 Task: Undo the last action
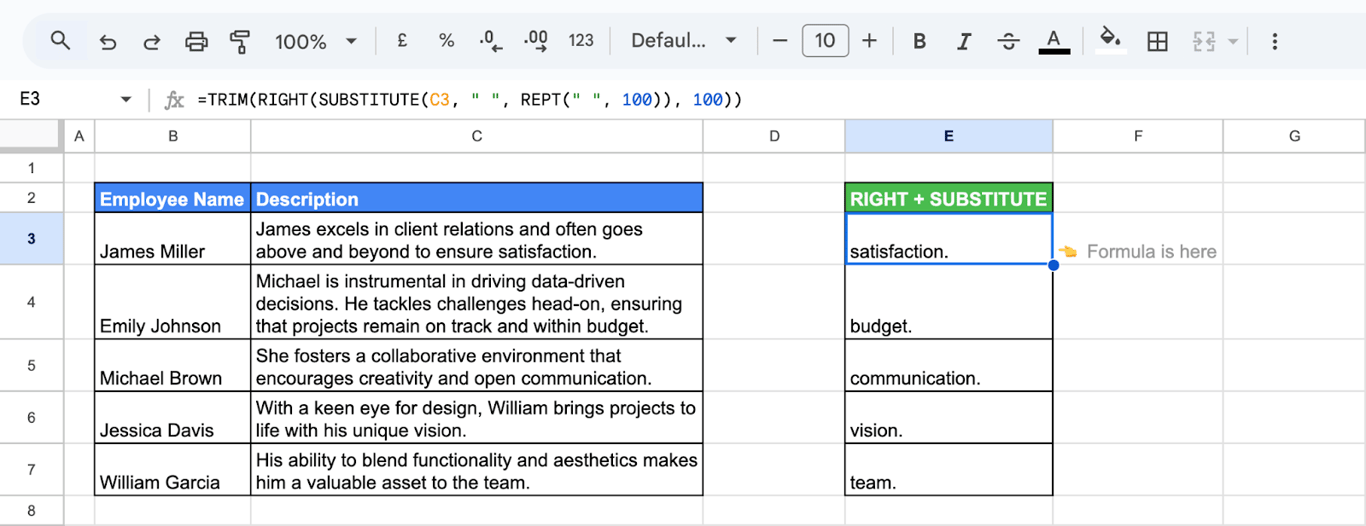click(x=108, y=41)
